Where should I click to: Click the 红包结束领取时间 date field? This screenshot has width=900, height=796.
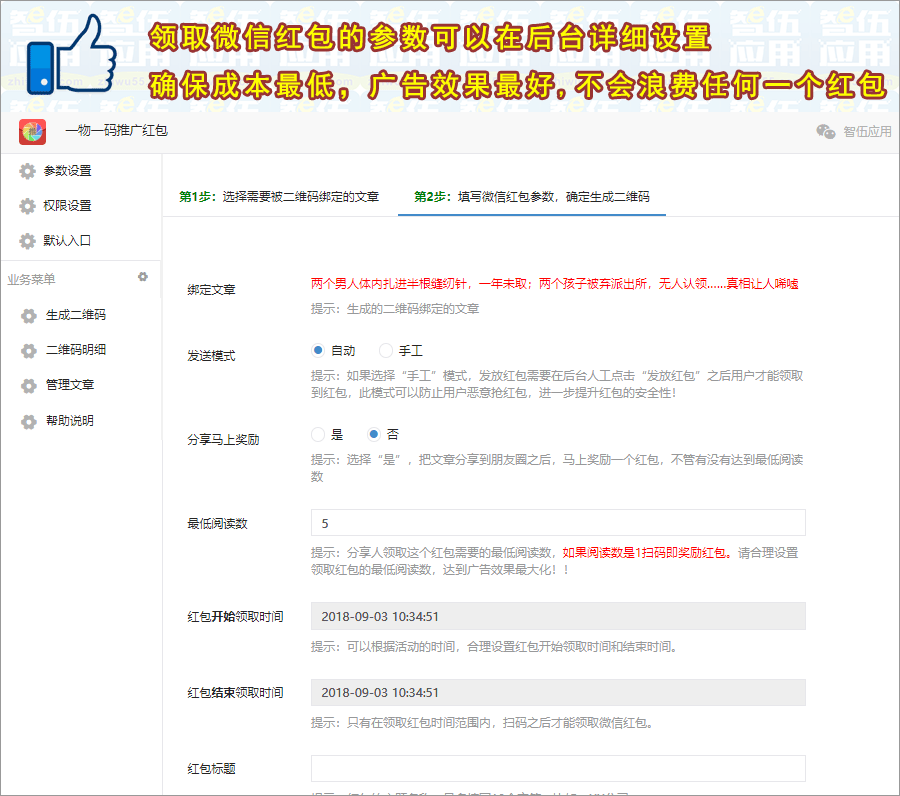(558, 692)
